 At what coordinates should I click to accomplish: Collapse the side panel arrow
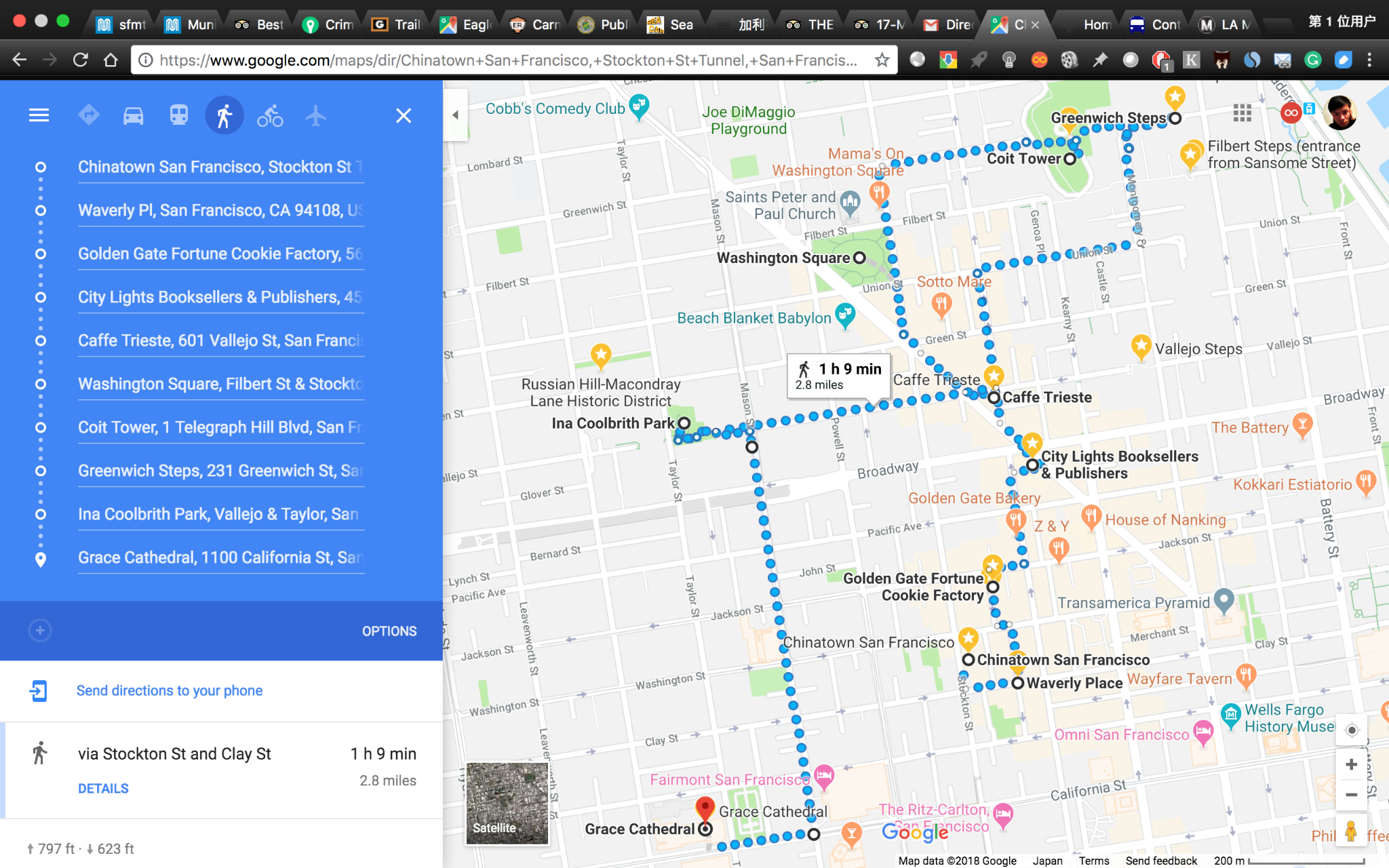456,115
